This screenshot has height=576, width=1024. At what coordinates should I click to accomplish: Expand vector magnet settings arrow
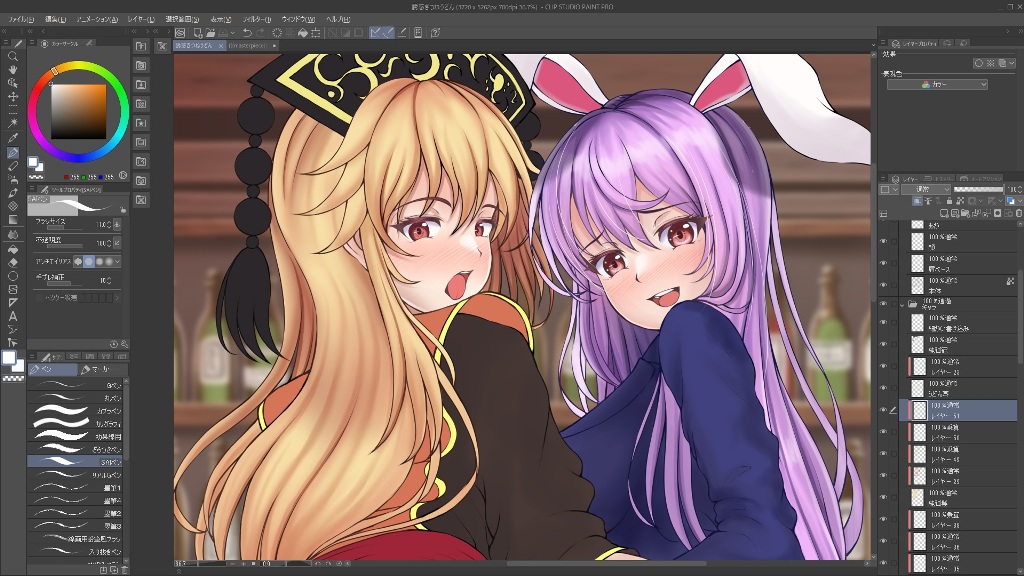[117, 298]
